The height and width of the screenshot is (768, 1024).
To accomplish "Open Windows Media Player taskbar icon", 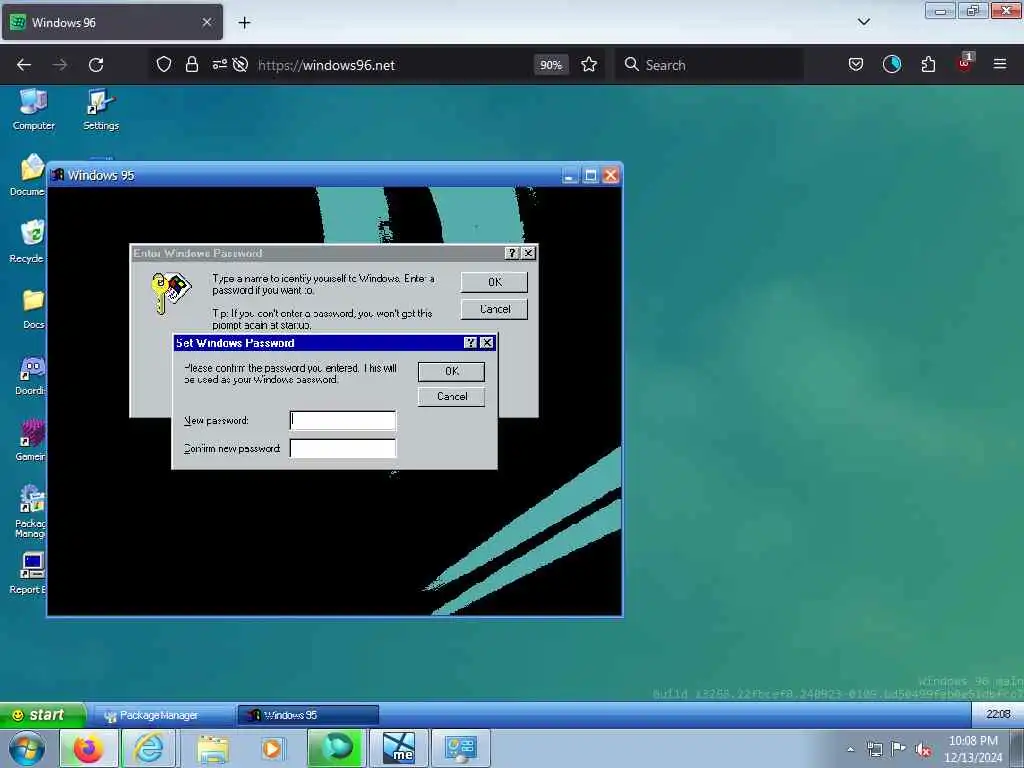I will (x=272, y=748).
